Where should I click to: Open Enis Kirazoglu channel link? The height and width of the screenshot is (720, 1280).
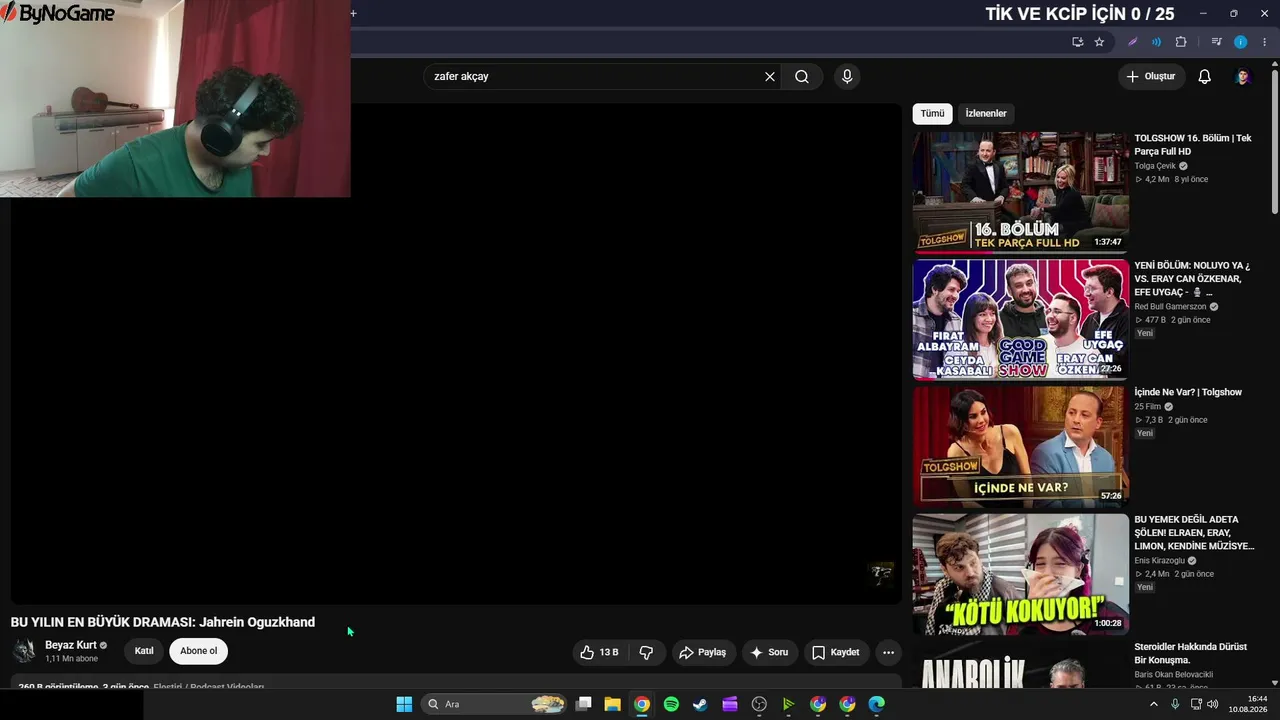(x=1159, y=561)
